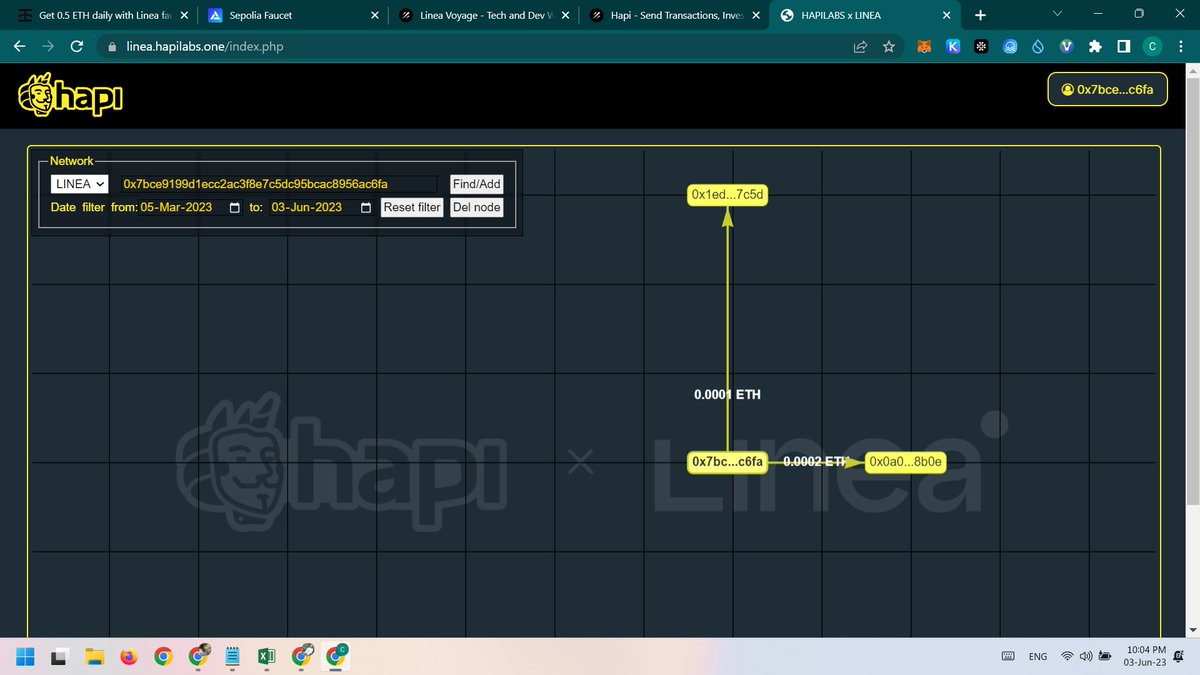
Task: Reload the current page
Action: tap(76, 46)
